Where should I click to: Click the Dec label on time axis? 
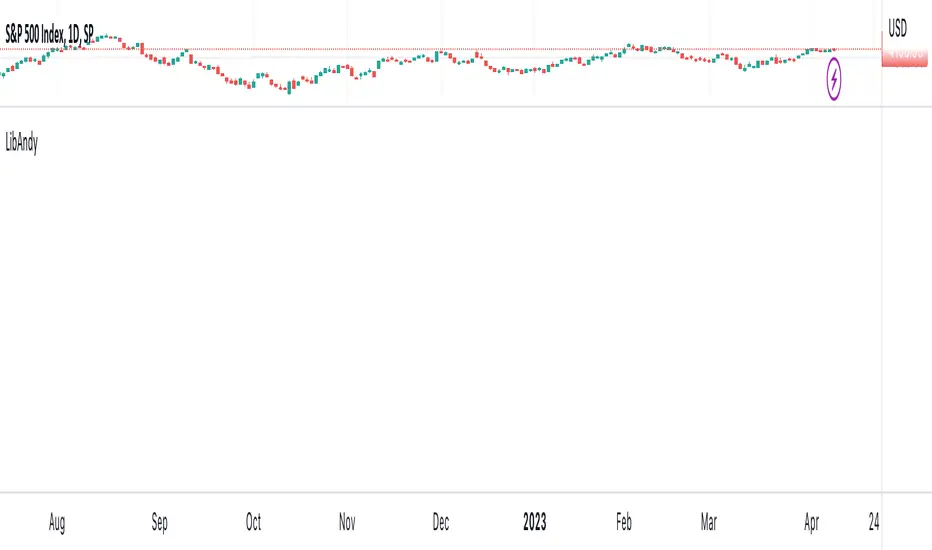pos(441,521)
